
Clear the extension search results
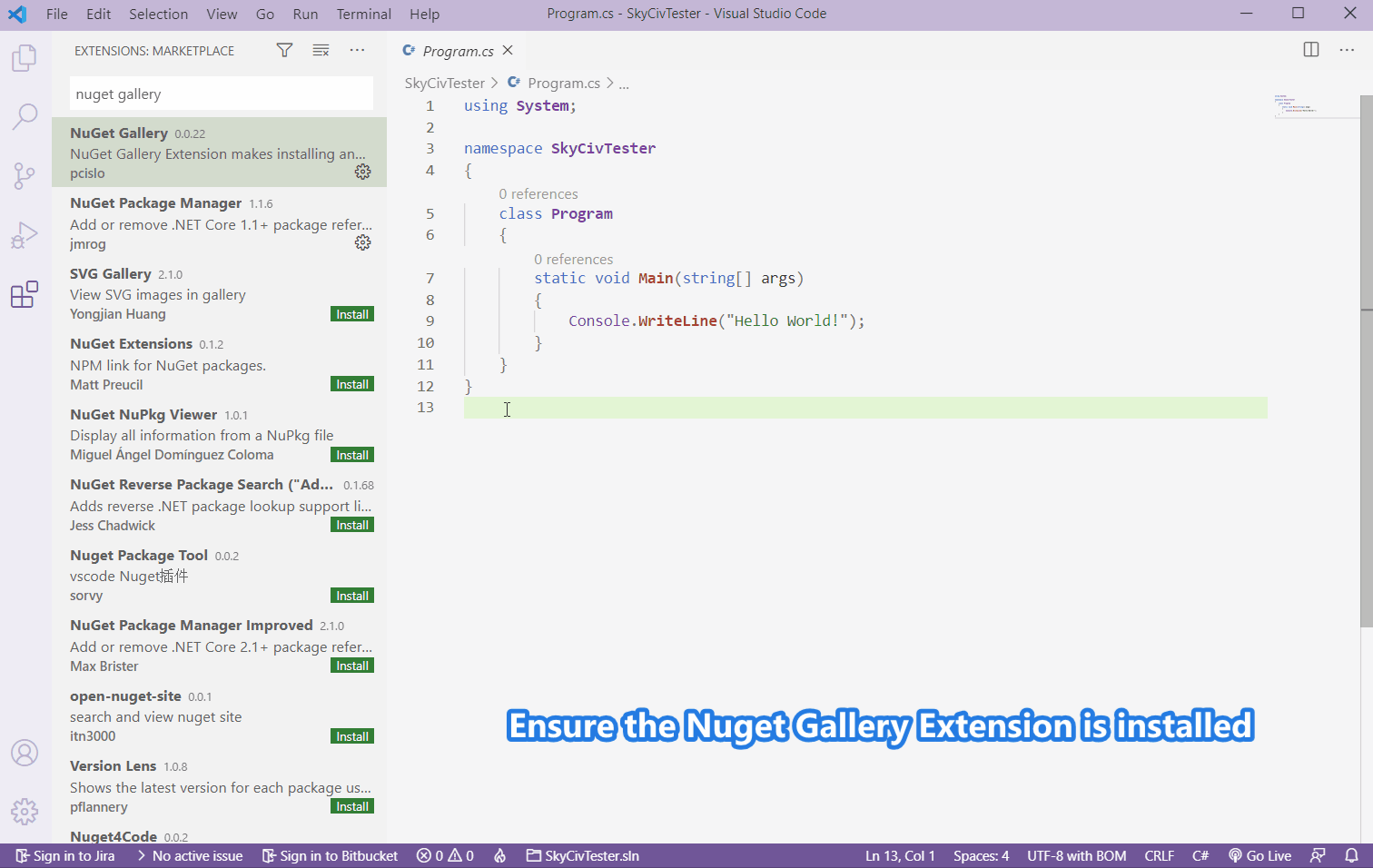[x=321, y=50]
